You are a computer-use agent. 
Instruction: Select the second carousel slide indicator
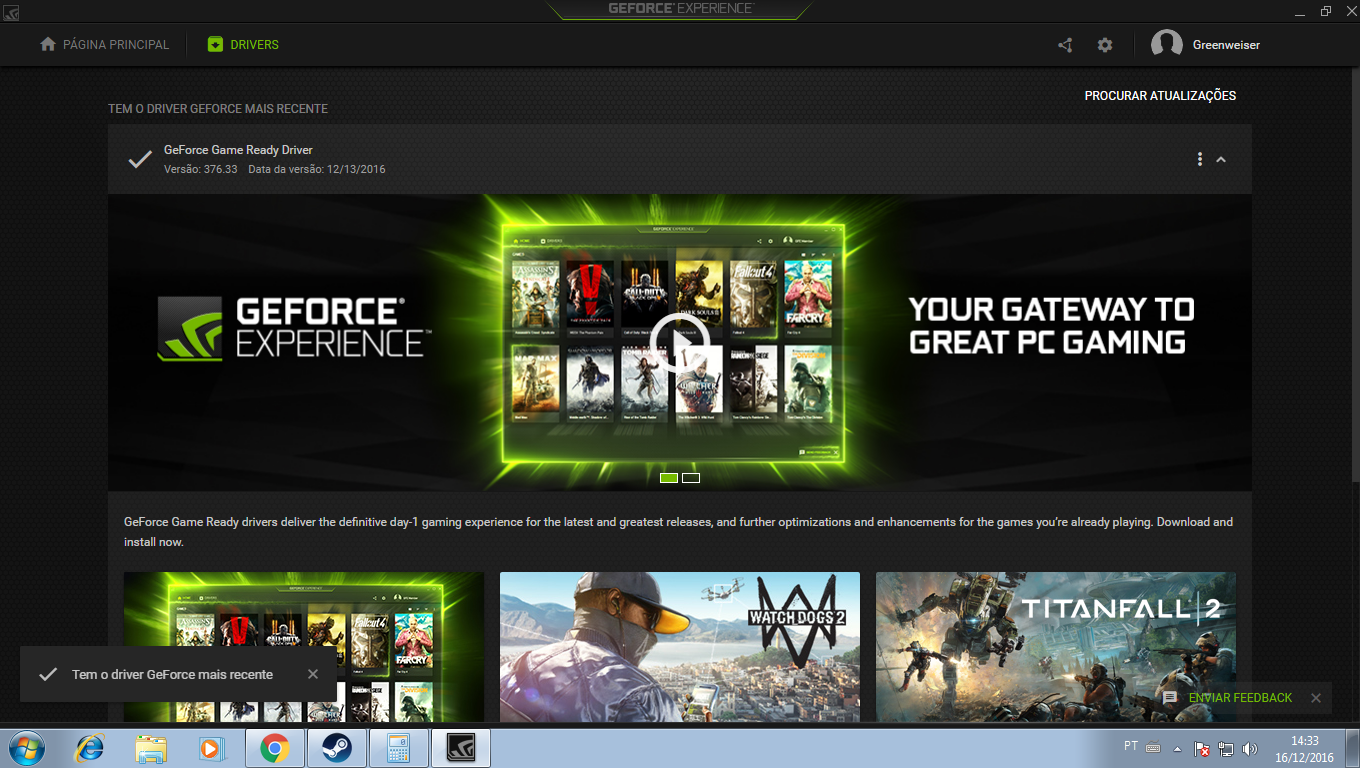(x=691, y=478)
